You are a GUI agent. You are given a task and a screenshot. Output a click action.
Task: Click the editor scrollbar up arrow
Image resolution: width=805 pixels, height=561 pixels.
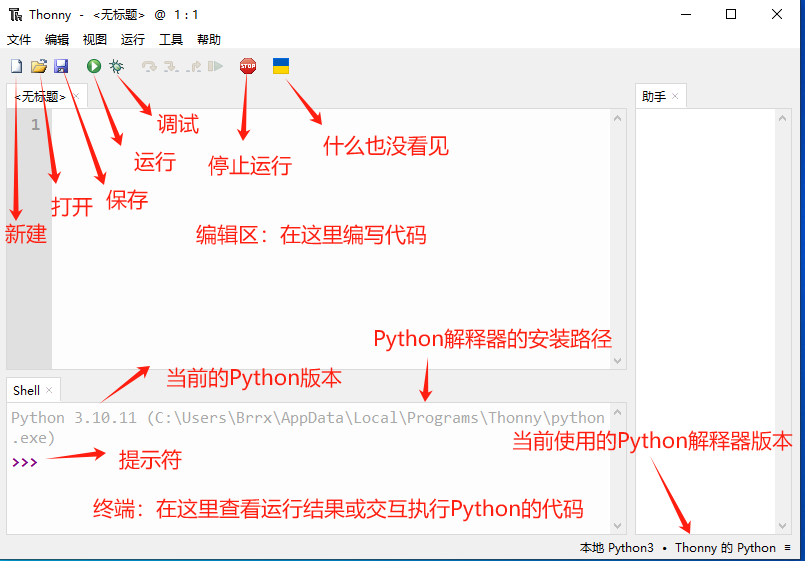pos(618,119)
